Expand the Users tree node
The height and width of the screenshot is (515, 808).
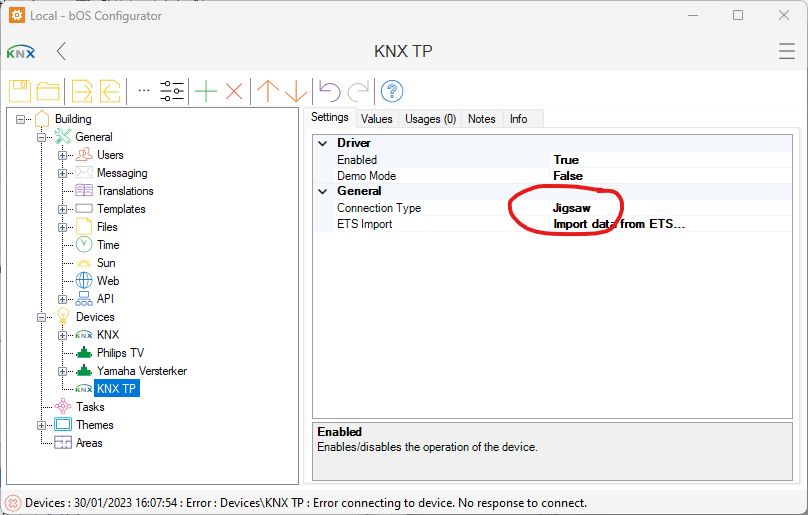click(x=62, y=155)
